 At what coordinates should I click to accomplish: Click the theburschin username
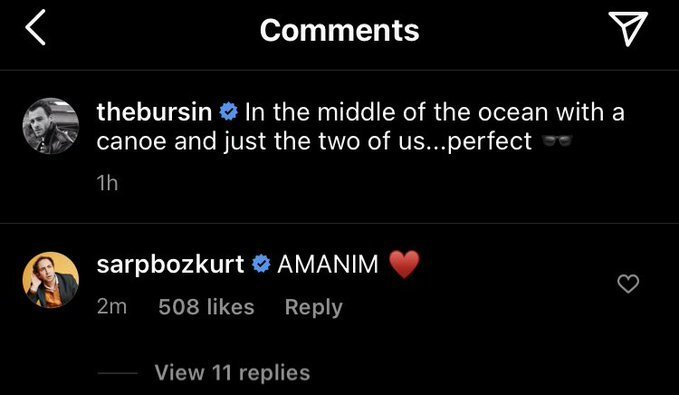click(x=154, y=112)
